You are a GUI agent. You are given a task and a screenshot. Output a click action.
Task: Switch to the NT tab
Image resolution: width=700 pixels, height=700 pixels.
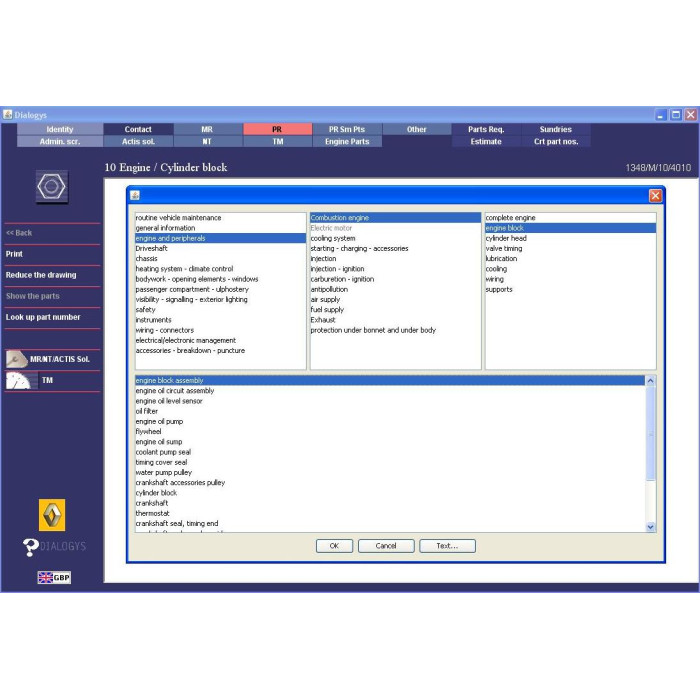[x=207, y=142]
